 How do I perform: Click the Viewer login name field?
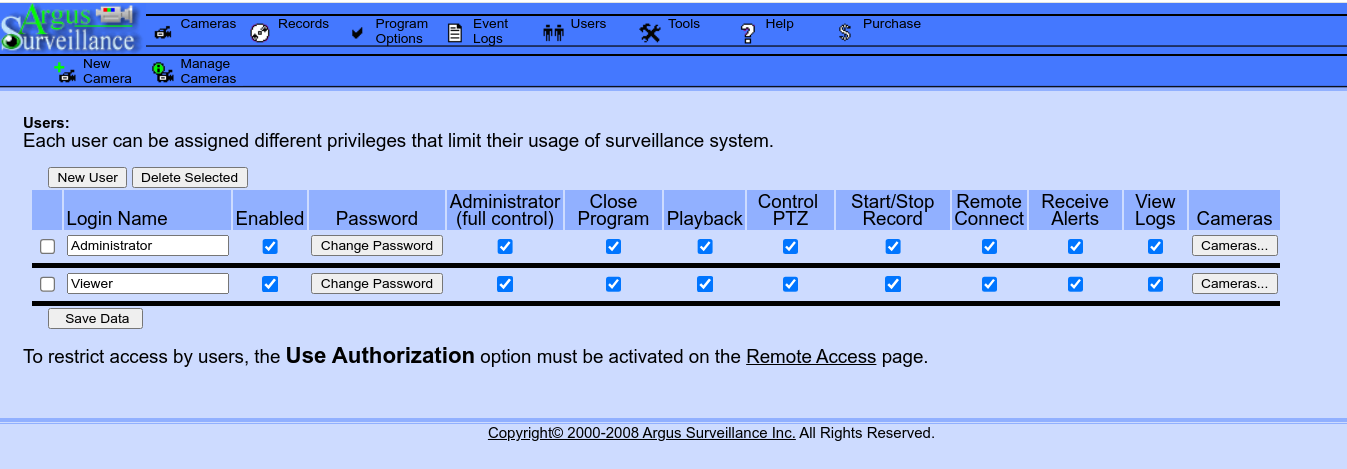click(x=148, y=284)
